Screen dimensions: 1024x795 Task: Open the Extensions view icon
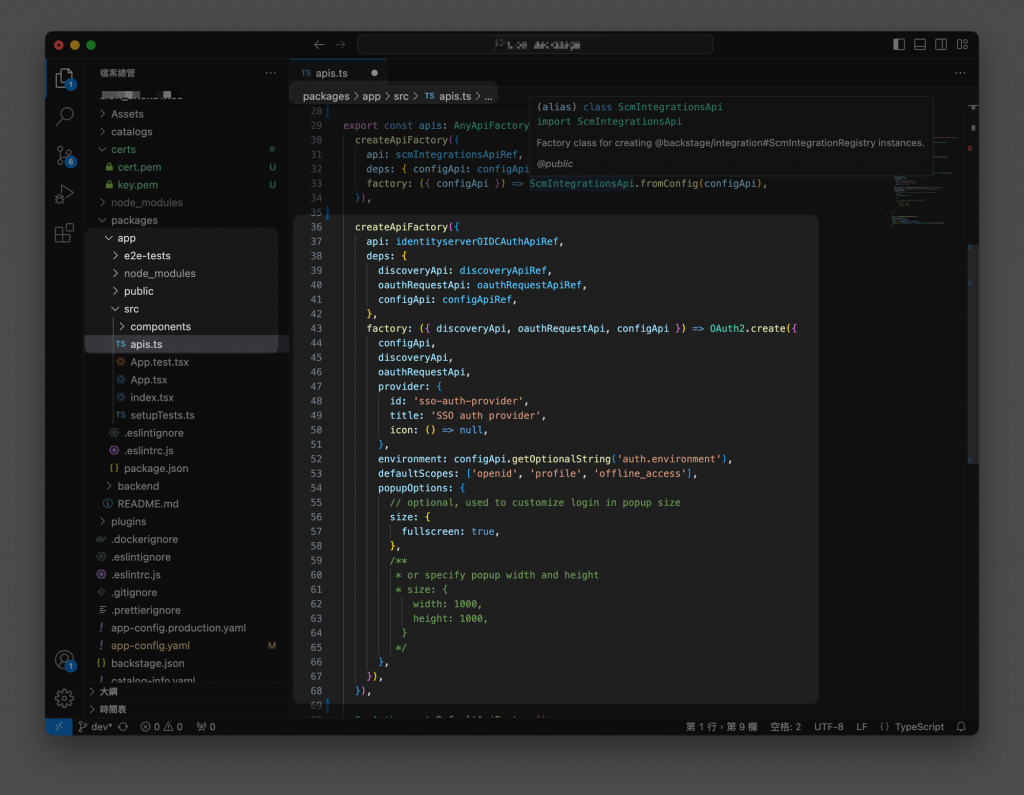point(65,233)
